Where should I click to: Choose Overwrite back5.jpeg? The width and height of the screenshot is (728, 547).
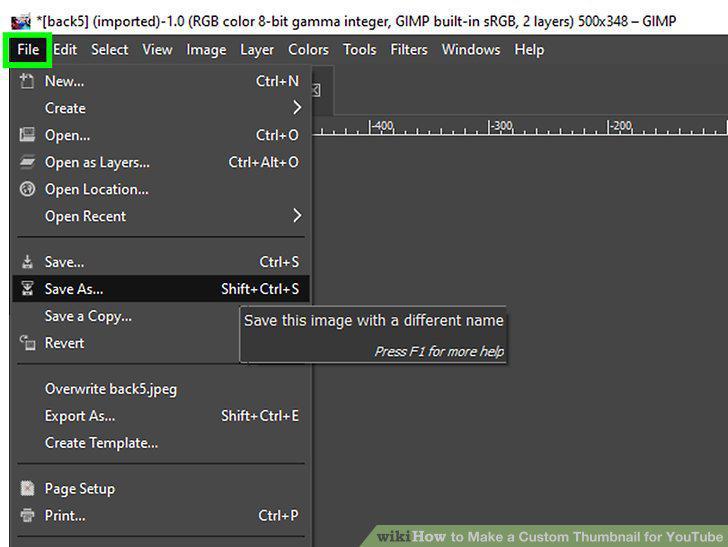[161, 389]
